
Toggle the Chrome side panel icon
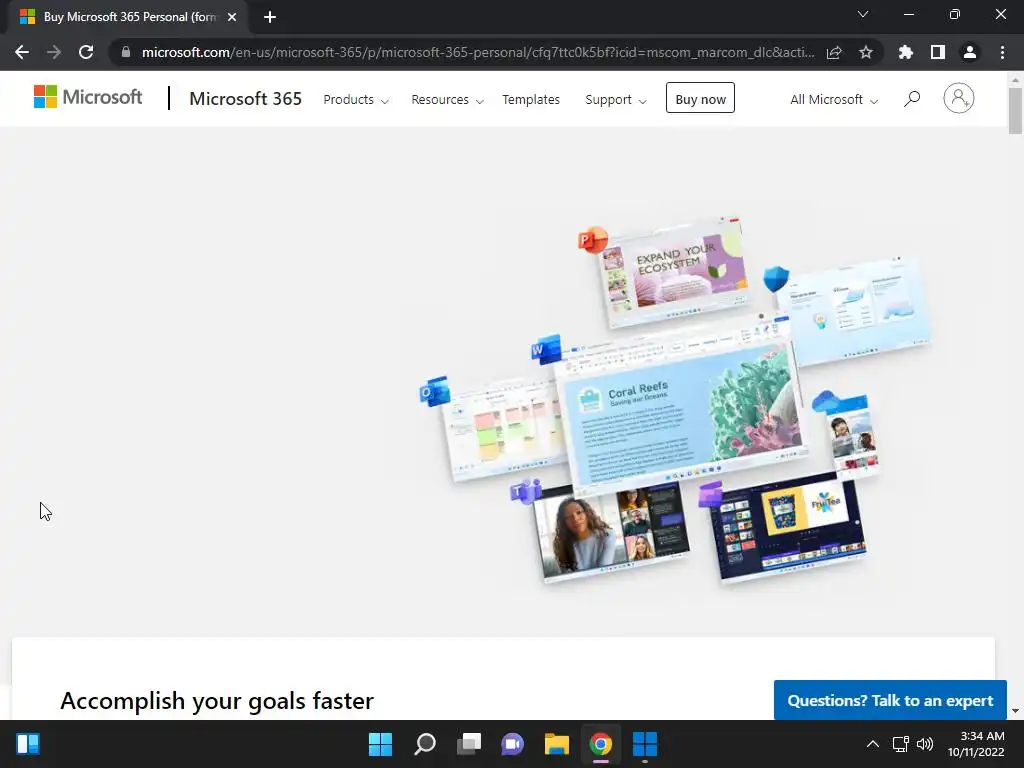click(x=938, y=52)
